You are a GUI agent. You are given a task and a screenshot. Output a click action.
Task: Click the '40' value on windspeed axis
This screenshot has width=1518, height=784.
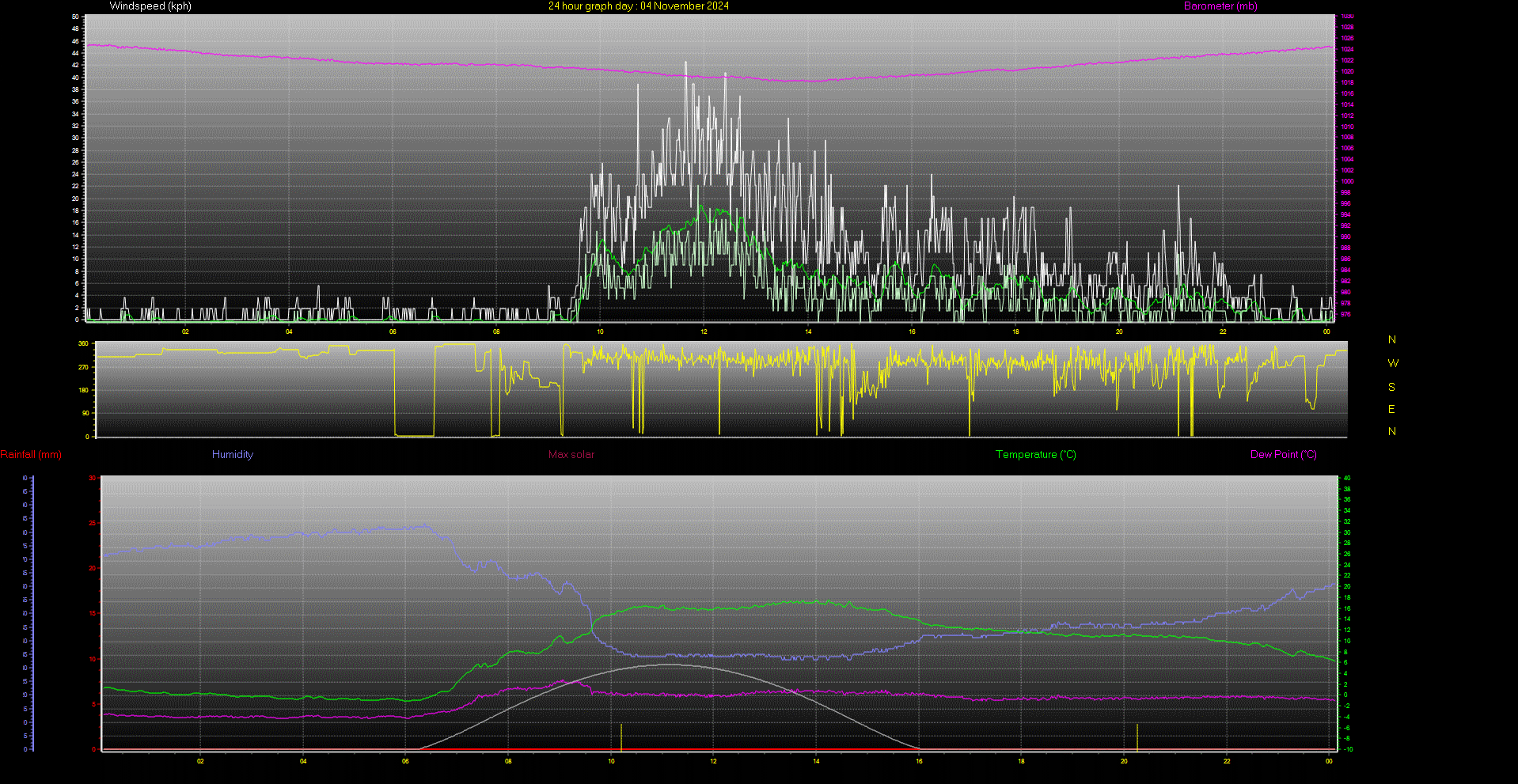click(75, 78)
